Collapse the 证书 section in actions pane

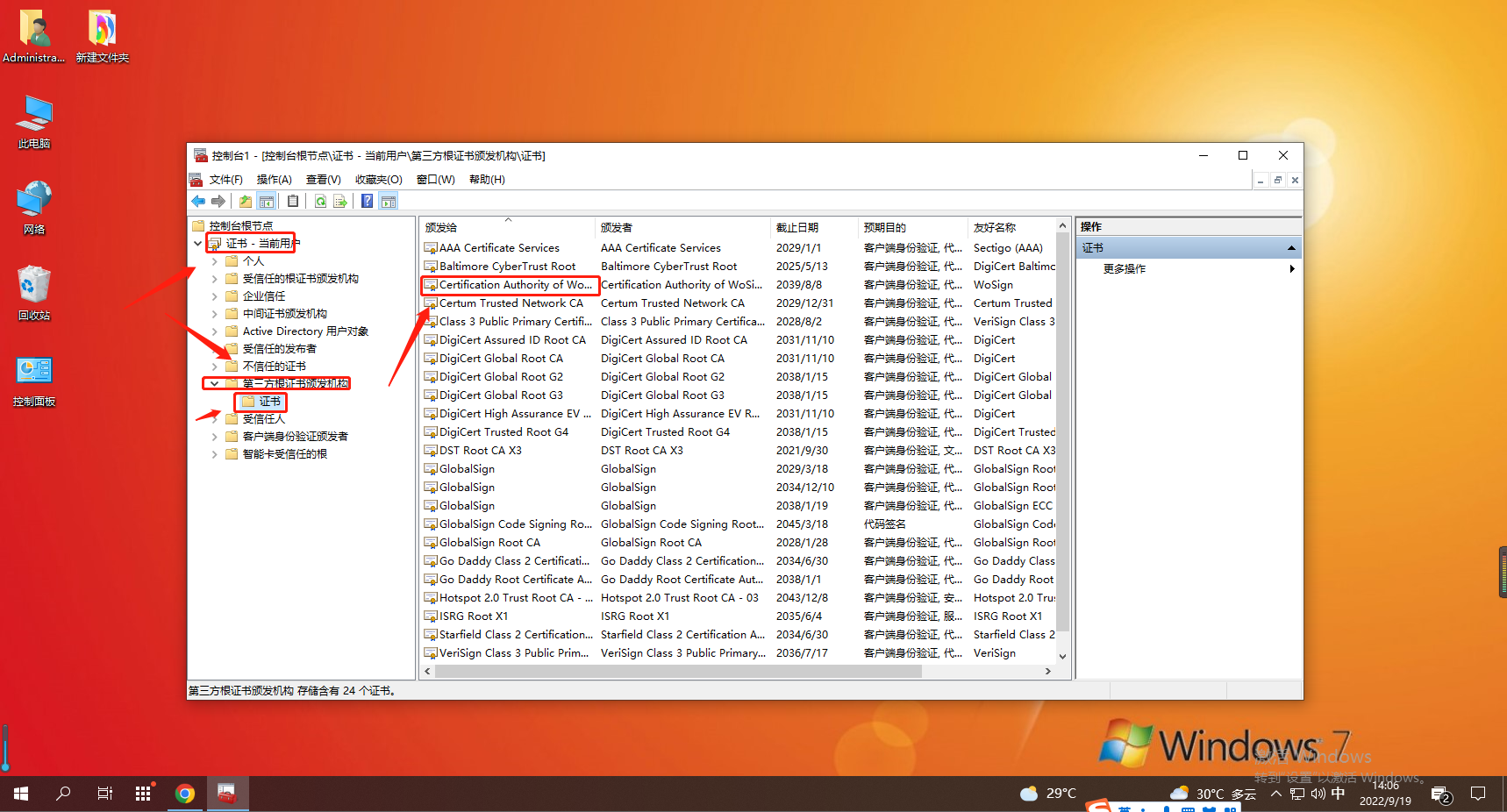[1291, 248]
